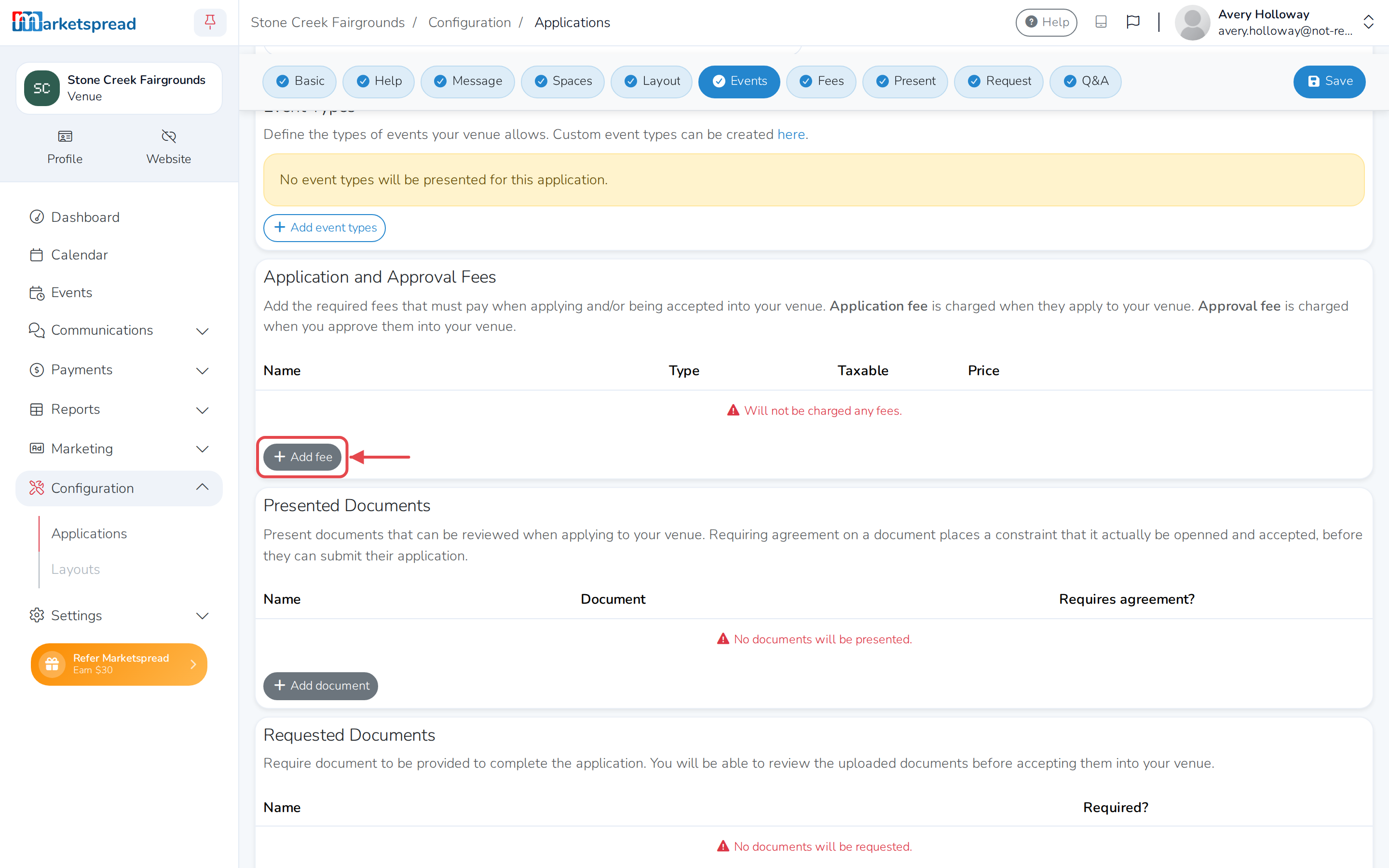This screenshot has height=868, width=1389.
Task: Expand the Communications menu
Action: pos(119,331)
